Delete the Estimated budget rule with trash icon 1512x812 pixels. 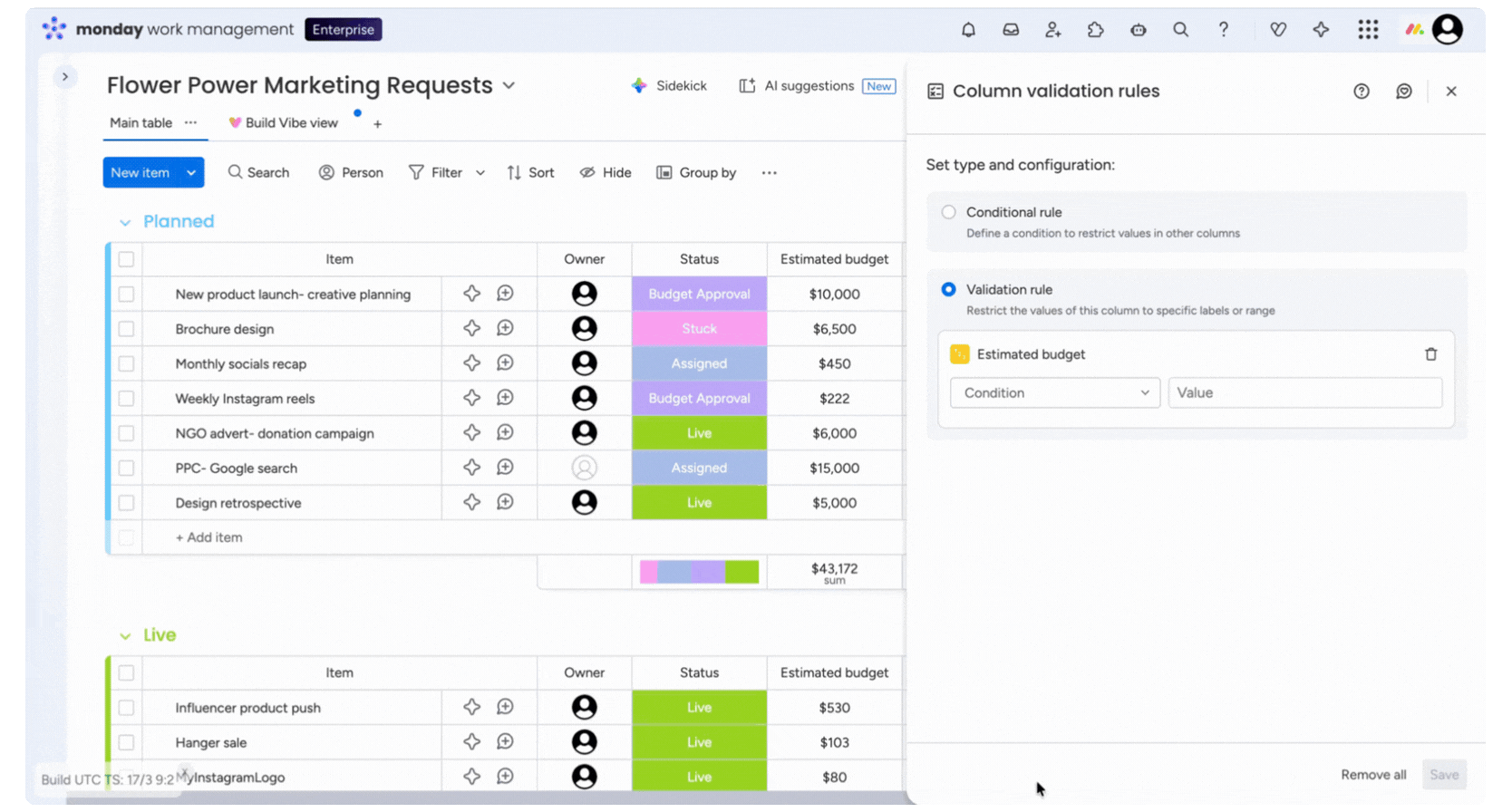[1430, 354]
